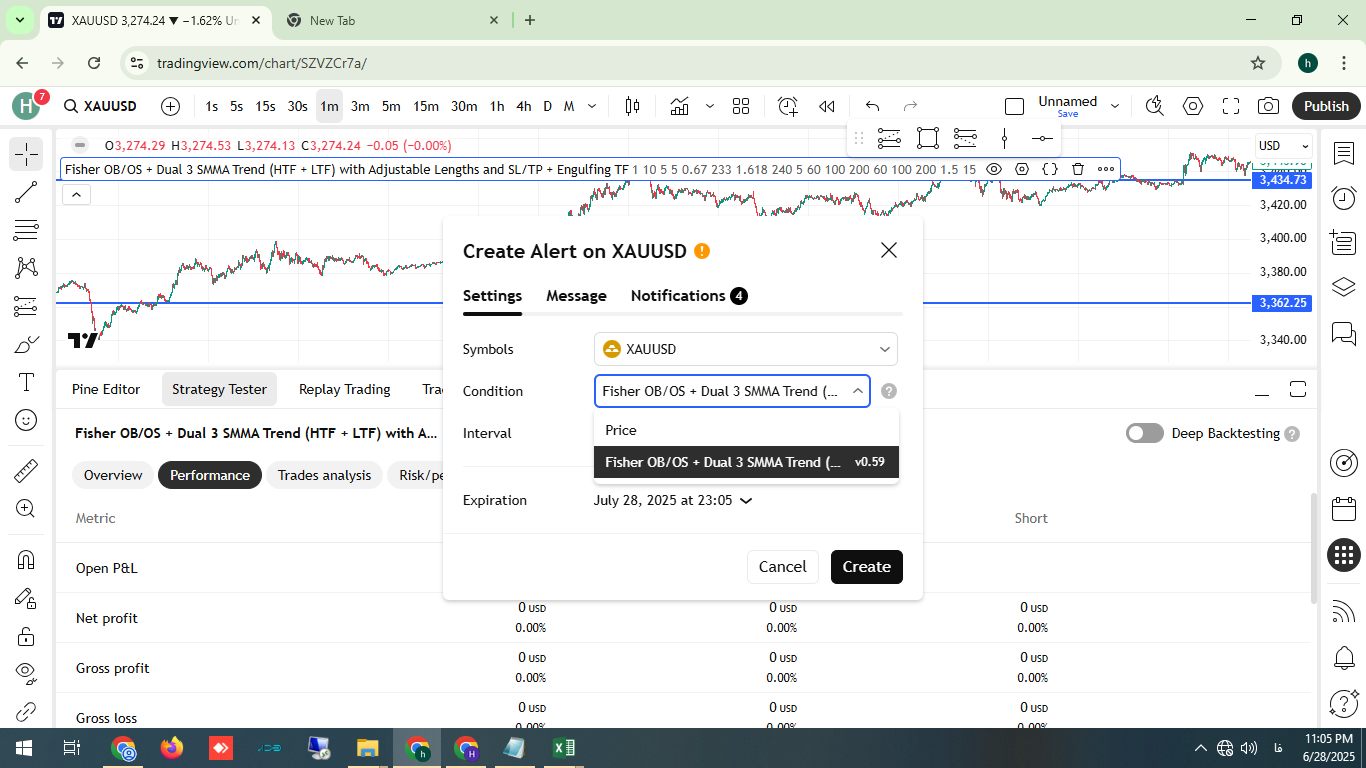Viewport: 1366px width, 768px height.
Task: Select the Trend line drawing tool
Action: (26, 192)
